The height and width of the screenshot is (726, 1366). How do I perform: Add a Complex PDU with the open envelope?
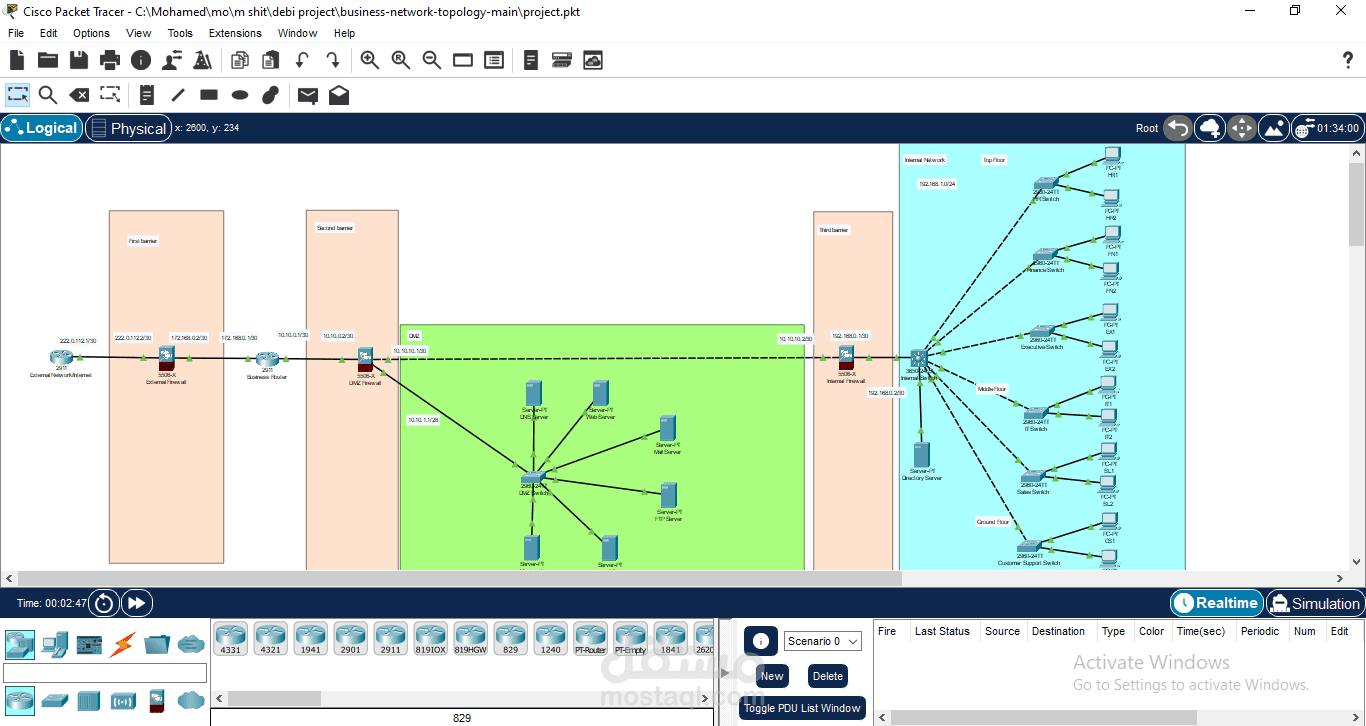point(339,95)
